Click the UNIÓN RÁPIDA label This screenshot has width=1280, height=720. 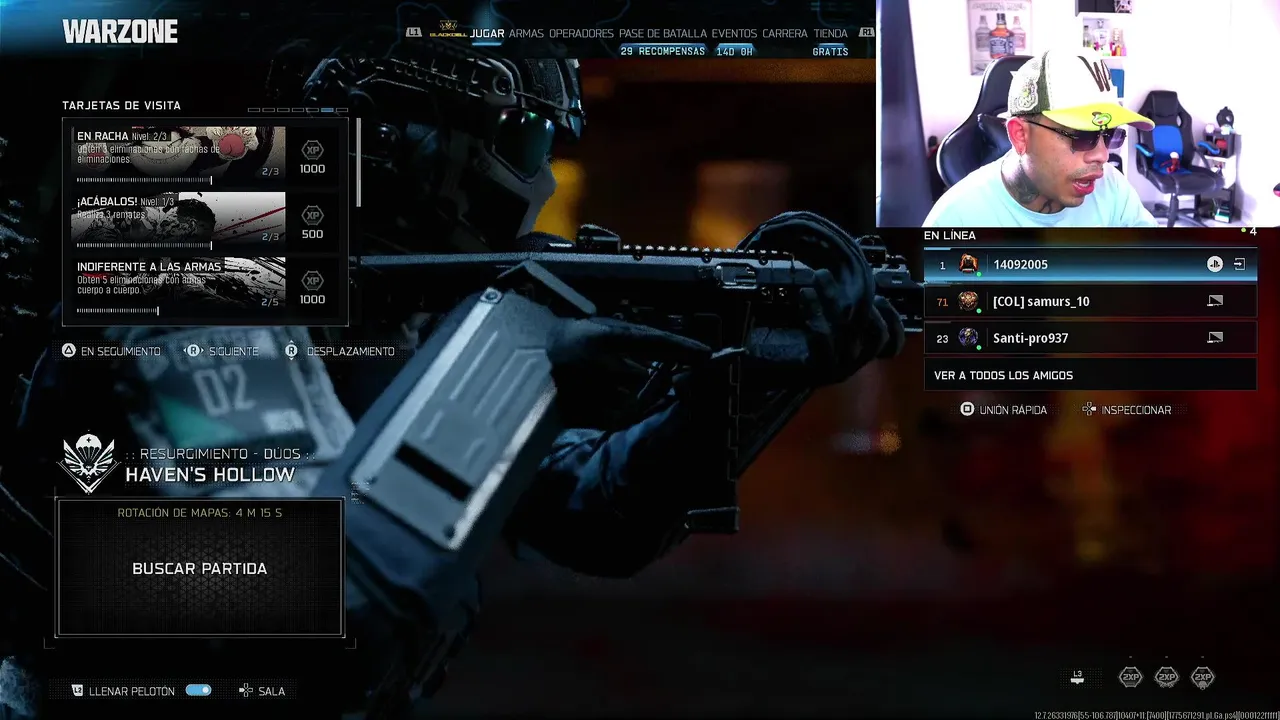point(1013,410)
